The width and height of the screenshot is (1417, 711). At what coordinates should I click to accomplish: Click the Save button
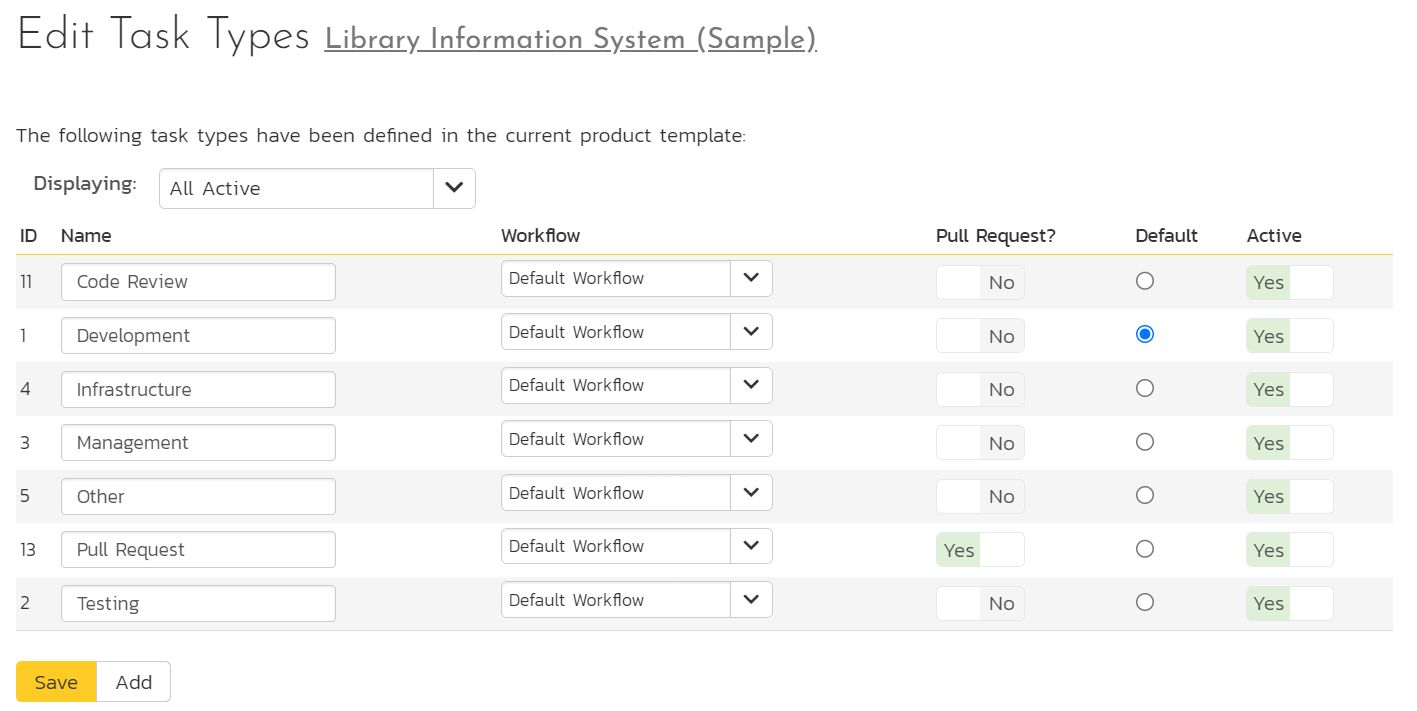click(56, 682)
